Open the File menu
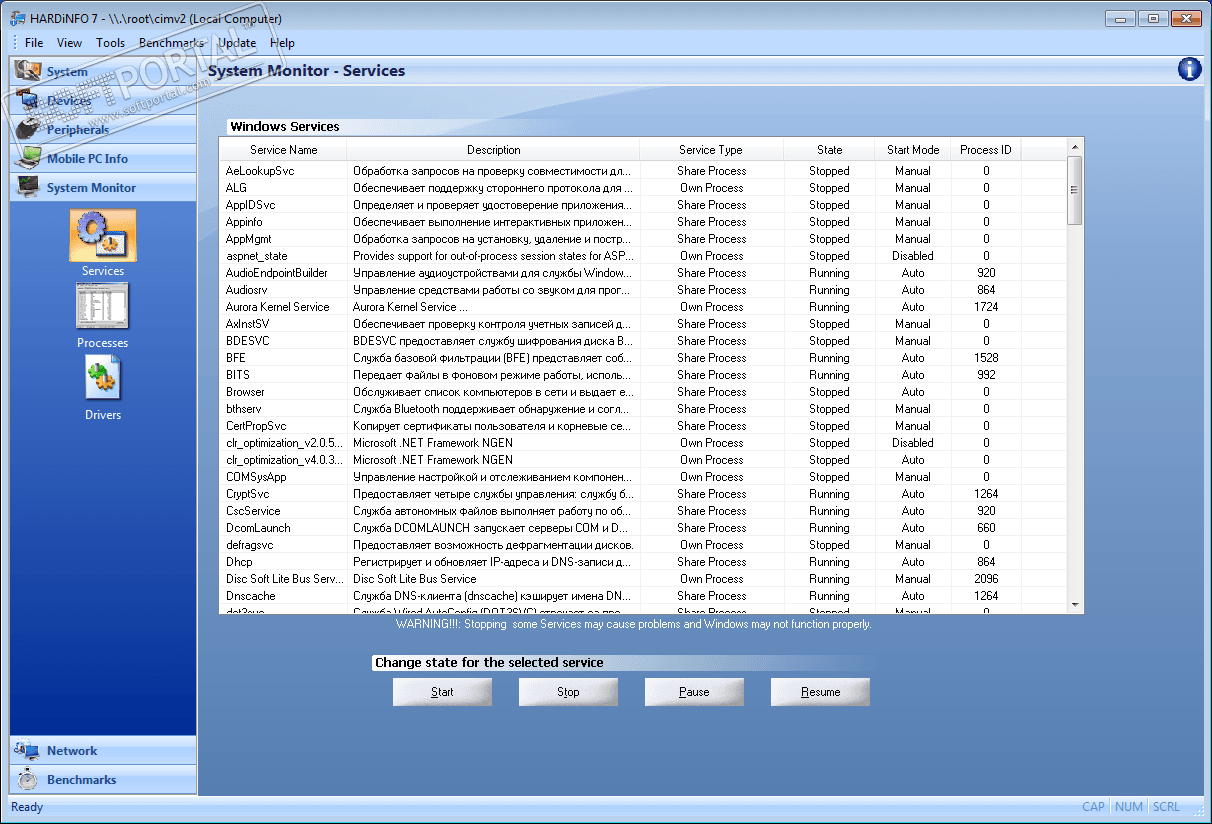1212x824 pixels. (34, 43)
